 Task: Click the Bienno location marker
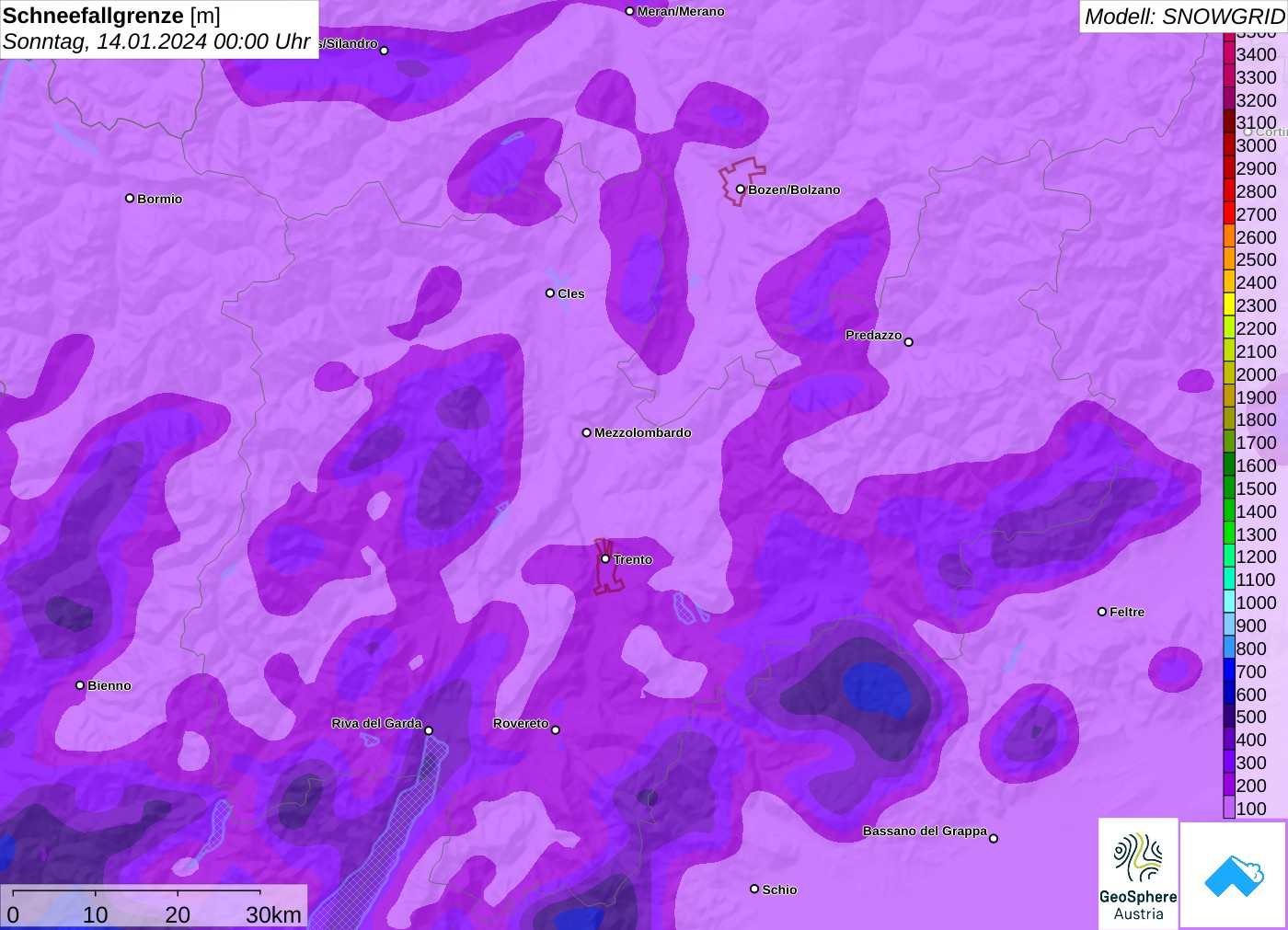[80, 685]
